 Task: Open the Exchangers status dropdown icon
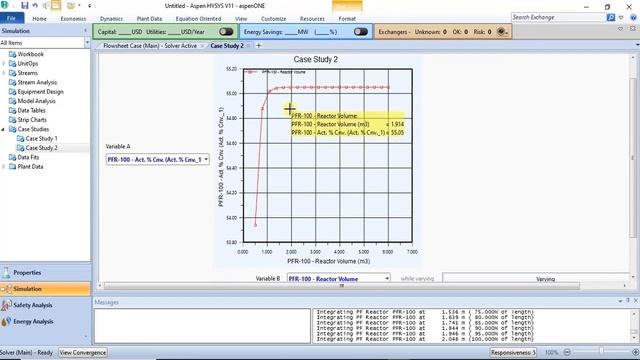pos(502,31)
